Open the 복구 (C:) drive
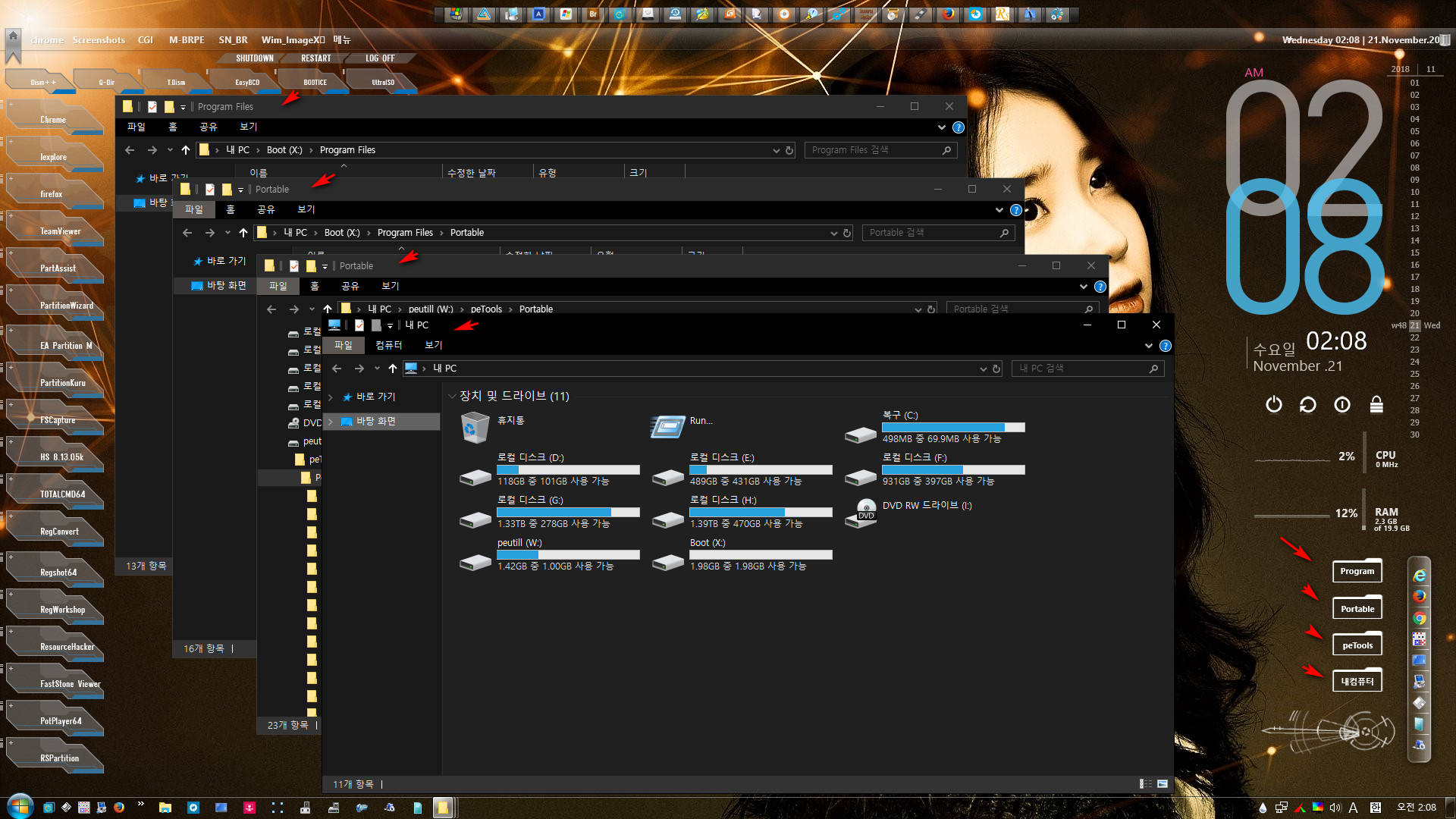1456x819 pixels. coord(935,427)
